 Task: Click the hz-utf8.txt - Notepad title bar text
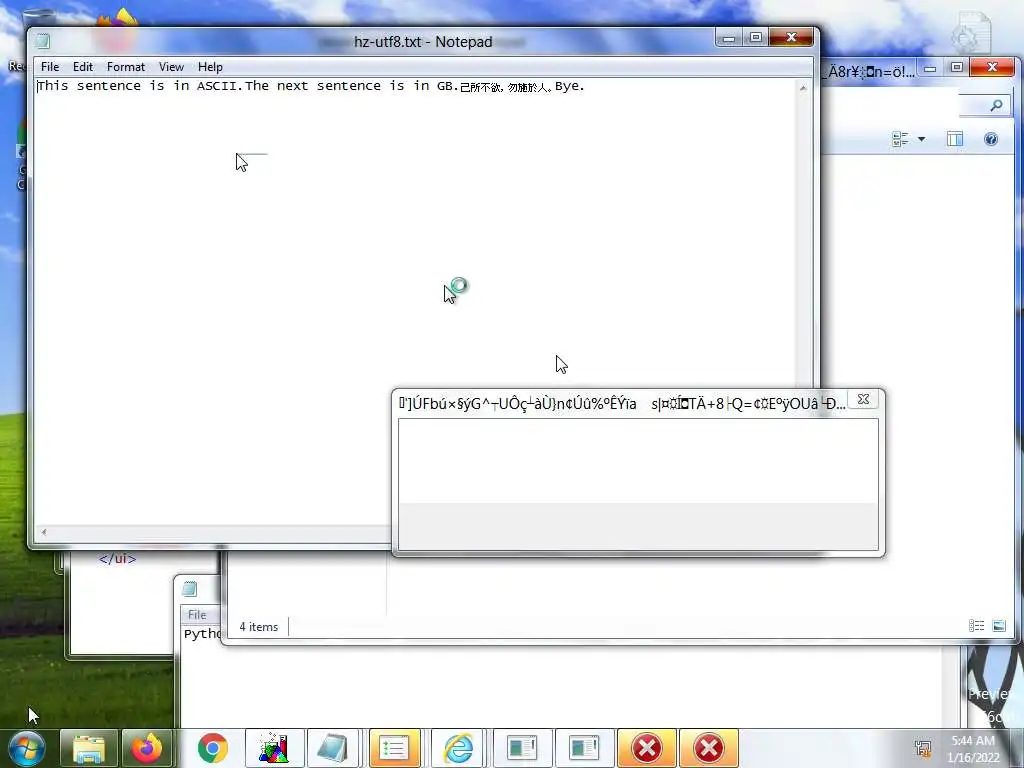tap(423, 42)
